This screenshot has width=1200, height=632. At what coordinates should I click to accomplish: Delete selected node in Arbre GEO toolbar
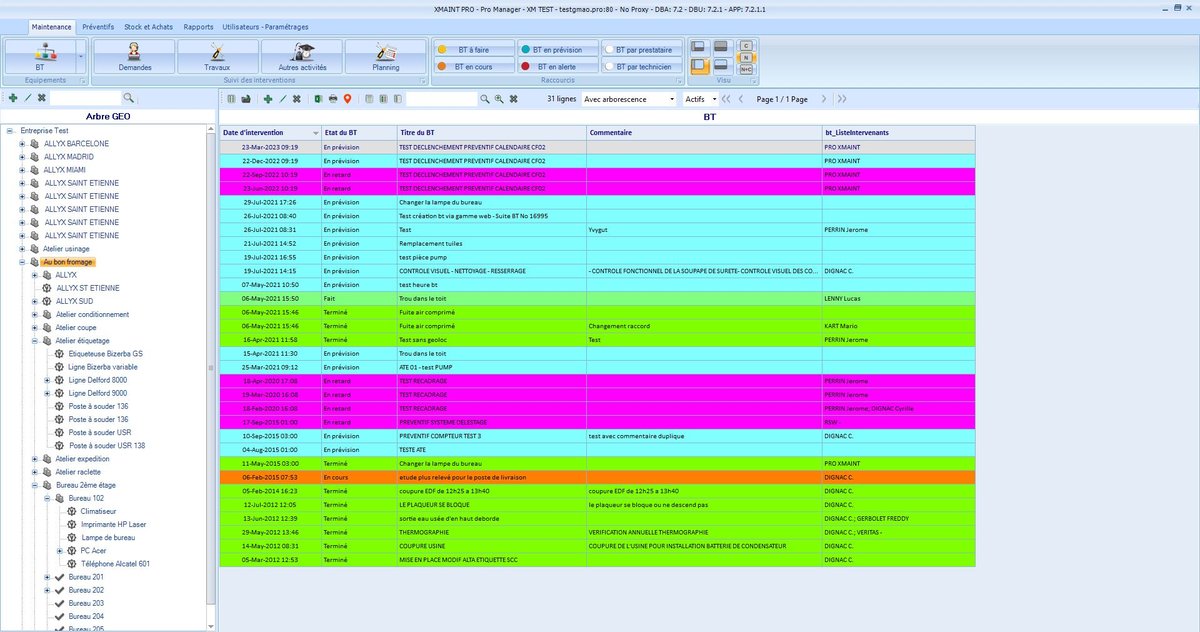[42, 98]
